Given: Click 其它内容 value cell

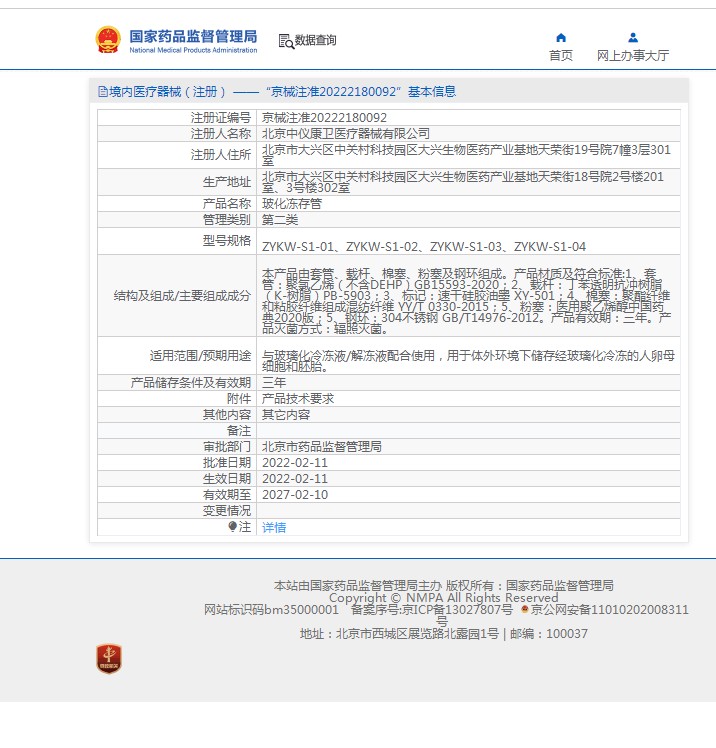Looking at the screenshot, I should tap(286, 415).
